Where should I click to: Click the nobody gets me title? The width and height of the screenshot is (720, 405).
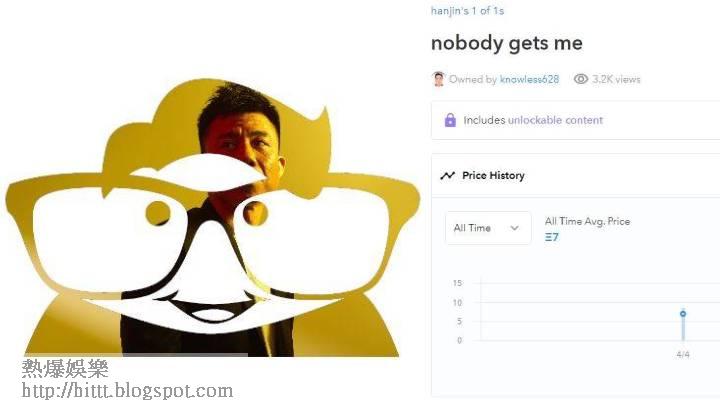pyautogui.click(x=506, y=43)
